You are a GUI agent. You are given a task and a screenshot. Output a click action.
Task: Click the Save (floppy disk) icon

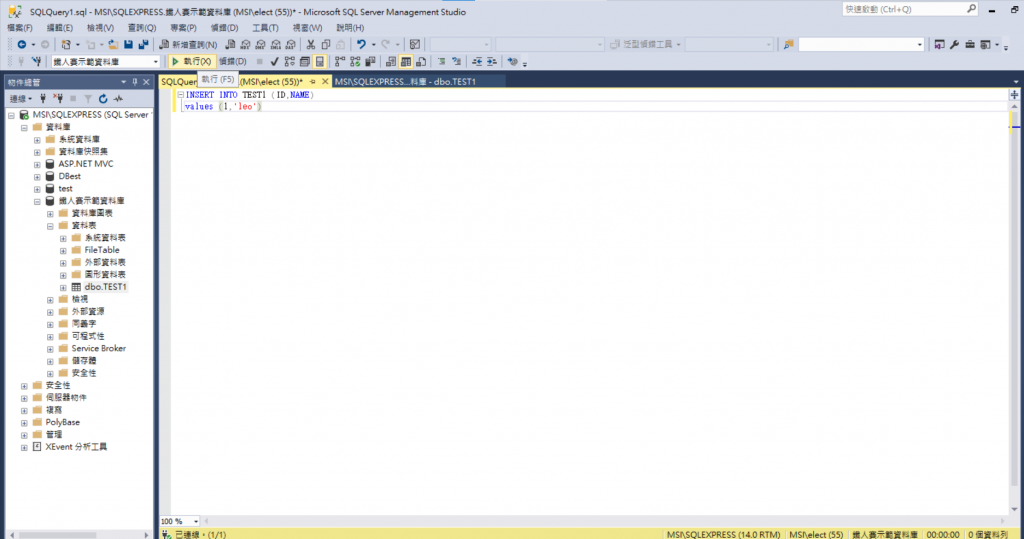pyautogui.click(x=129, y=44)
